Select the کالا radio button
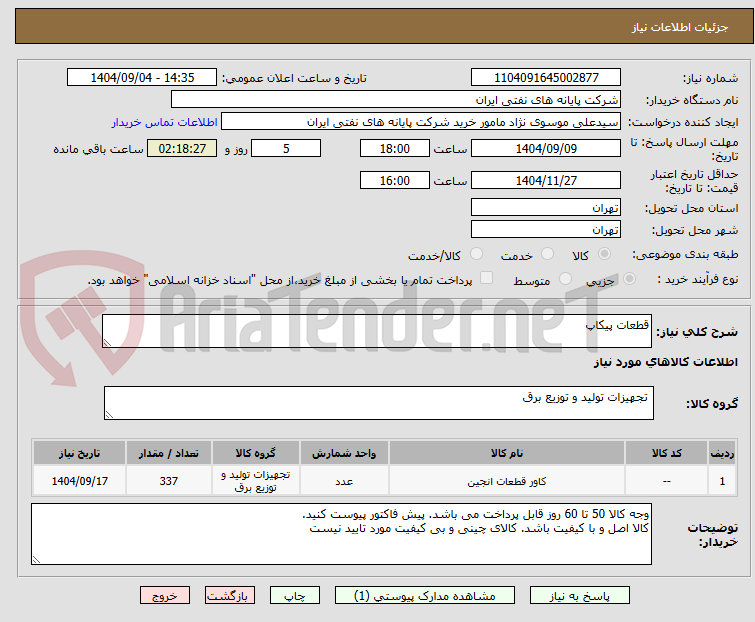The height and width of the screenshot is (622, 755). pos(604,254)
